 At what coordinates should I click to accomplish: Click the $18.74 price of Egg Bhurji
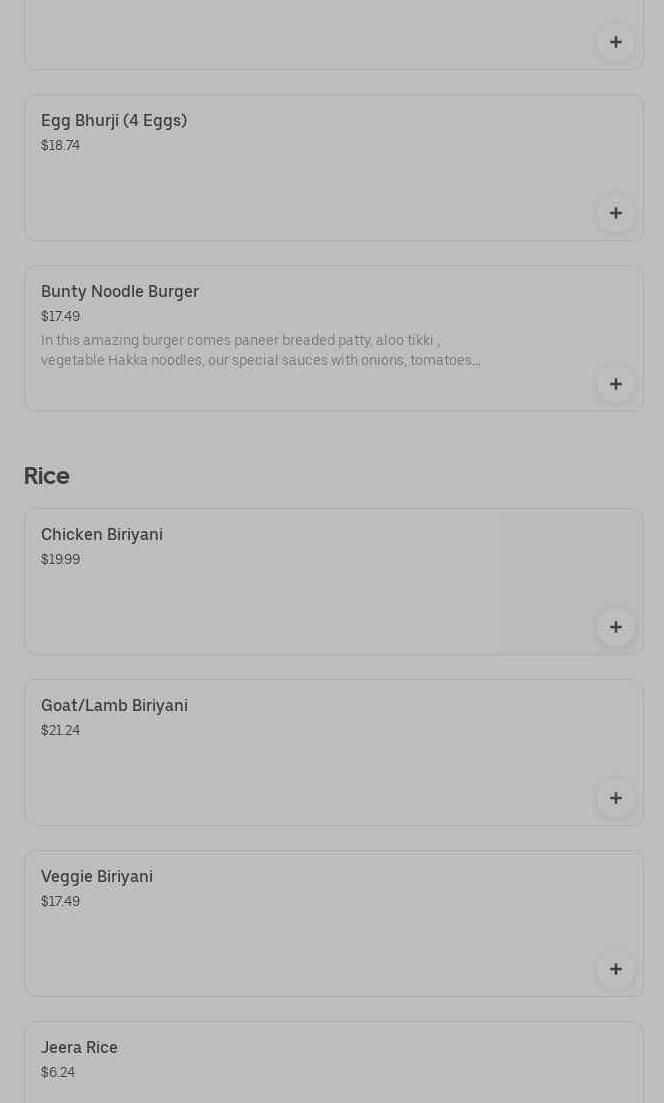[x=60, y=146]
